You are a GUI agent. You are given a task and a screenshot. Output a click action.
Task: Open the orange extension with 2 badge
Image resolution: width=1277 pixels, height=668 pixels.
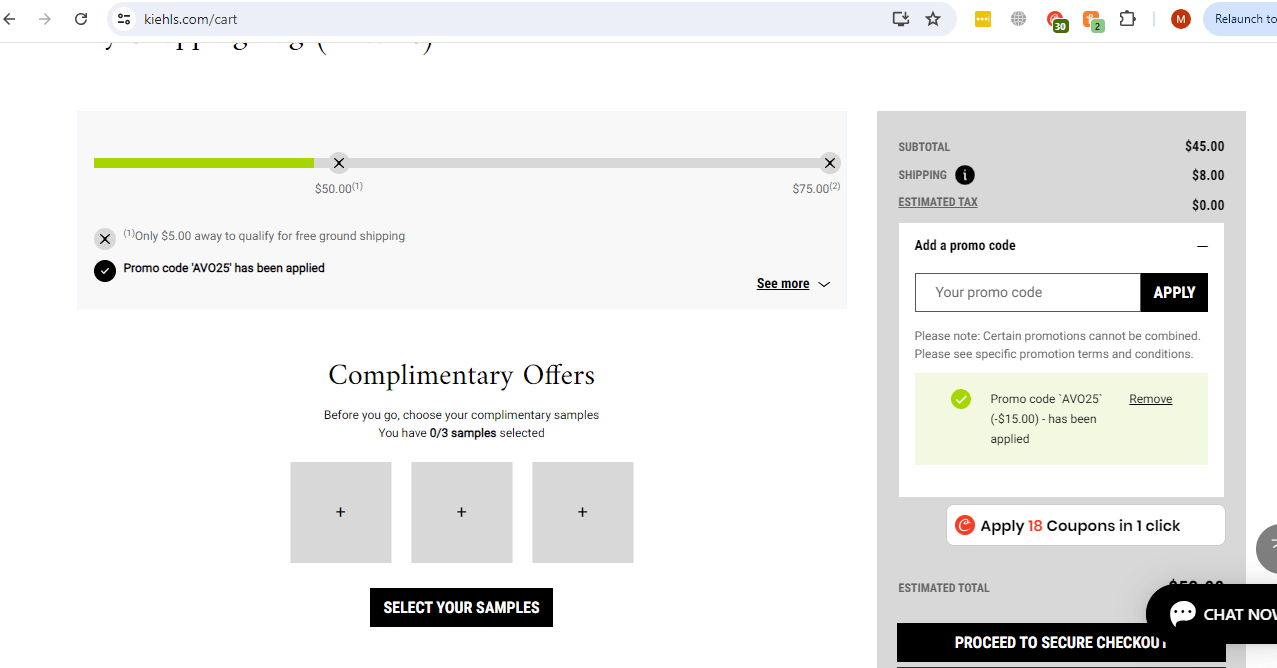tap(1092, 20)
